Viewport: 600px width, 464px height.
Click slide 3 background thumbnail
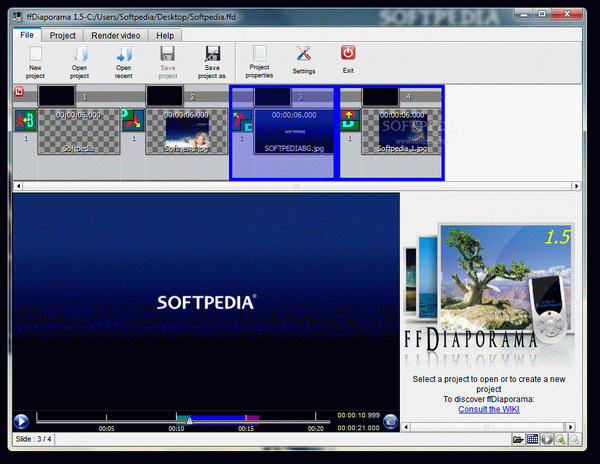[272, 97]
